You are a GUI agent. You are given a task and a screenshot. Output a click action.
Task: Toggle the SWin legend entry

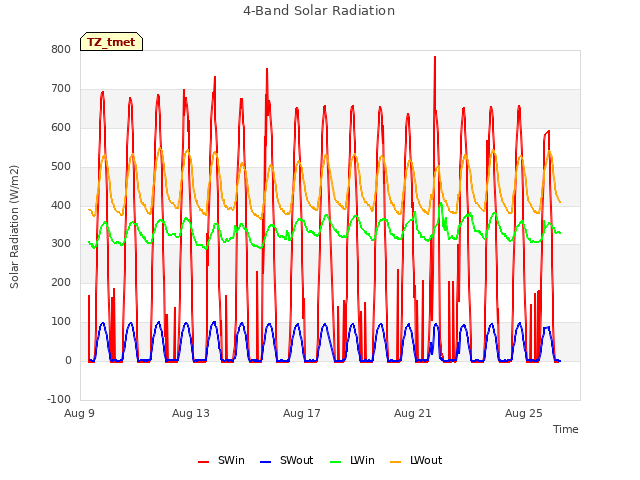(x=221, y=460)
